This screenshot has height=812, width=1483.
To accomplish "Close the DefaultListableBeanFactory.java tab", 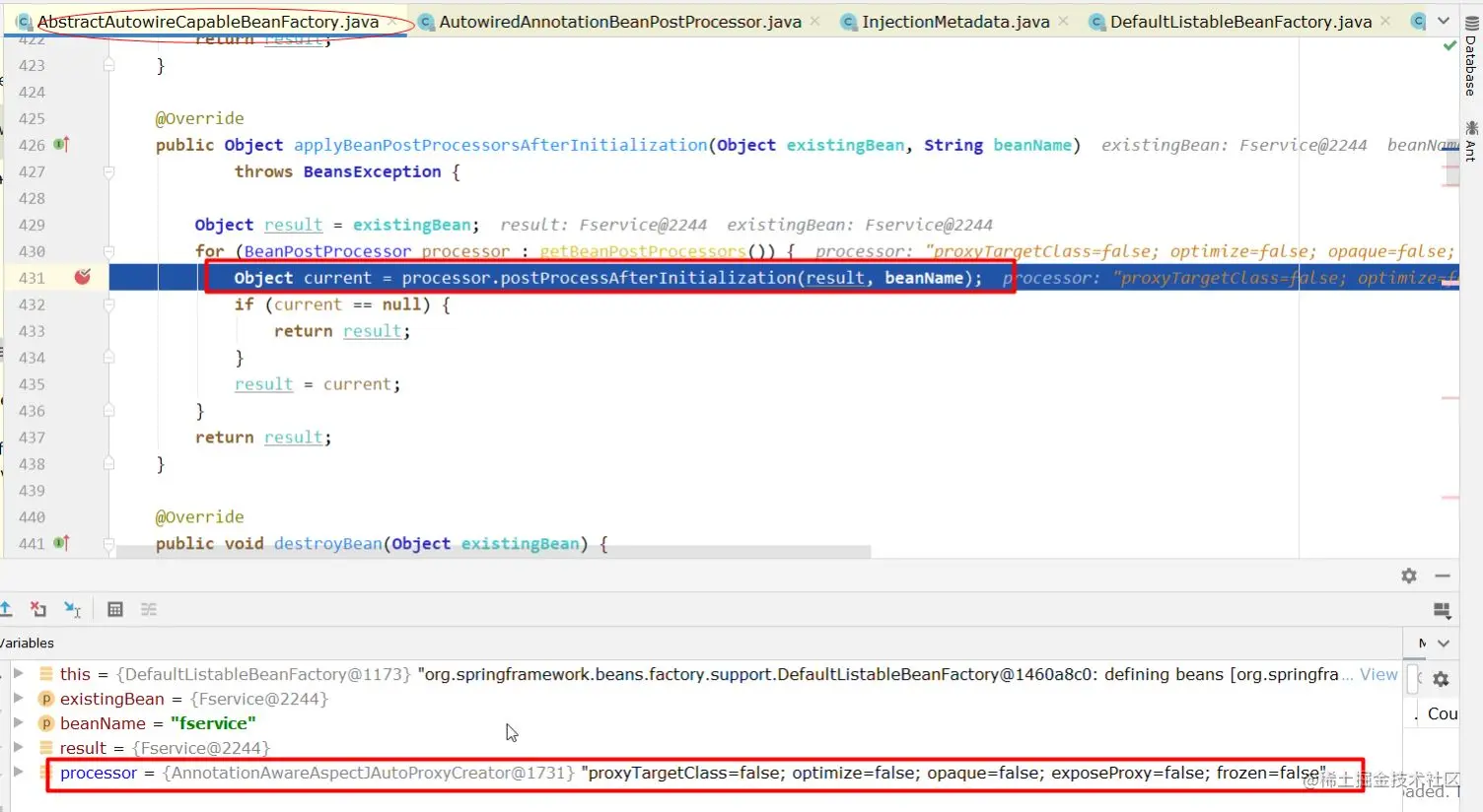I will tap(1385, 21).
